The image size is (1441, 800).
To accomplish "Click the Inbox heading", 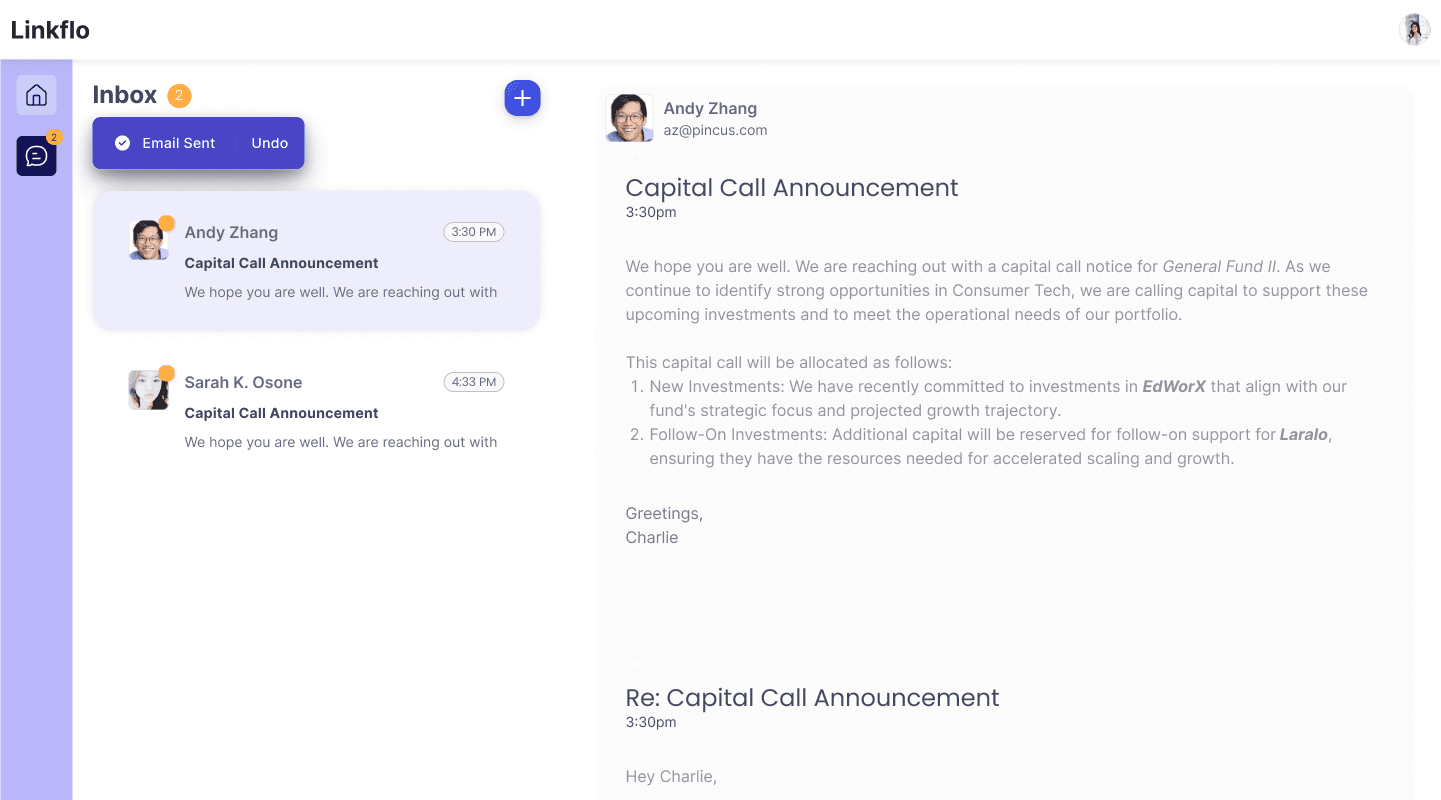I will tap(125, 95).
